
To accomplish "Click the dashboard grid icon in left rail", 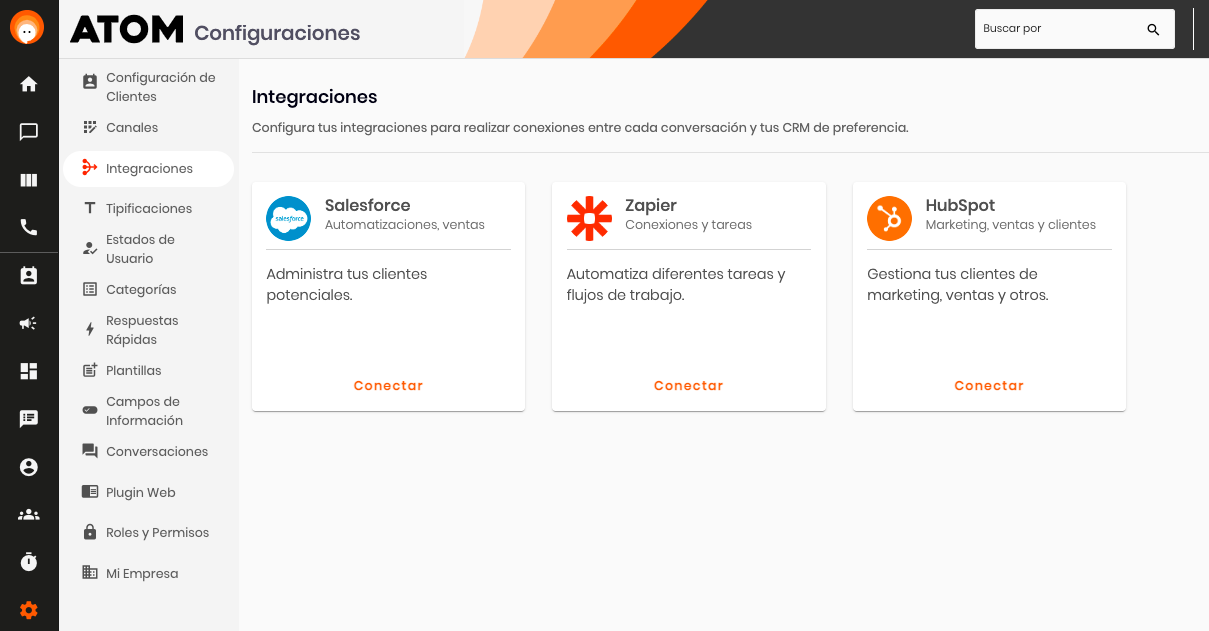I will pos(29,371).
